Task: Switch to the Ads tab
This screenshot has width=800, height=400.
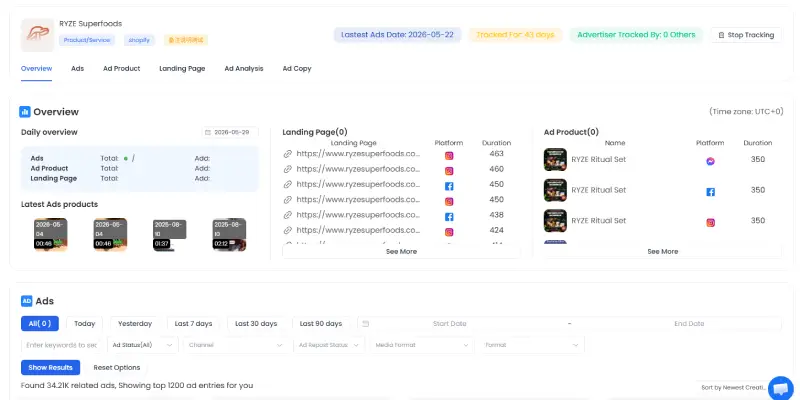Action: coord(78,68)
